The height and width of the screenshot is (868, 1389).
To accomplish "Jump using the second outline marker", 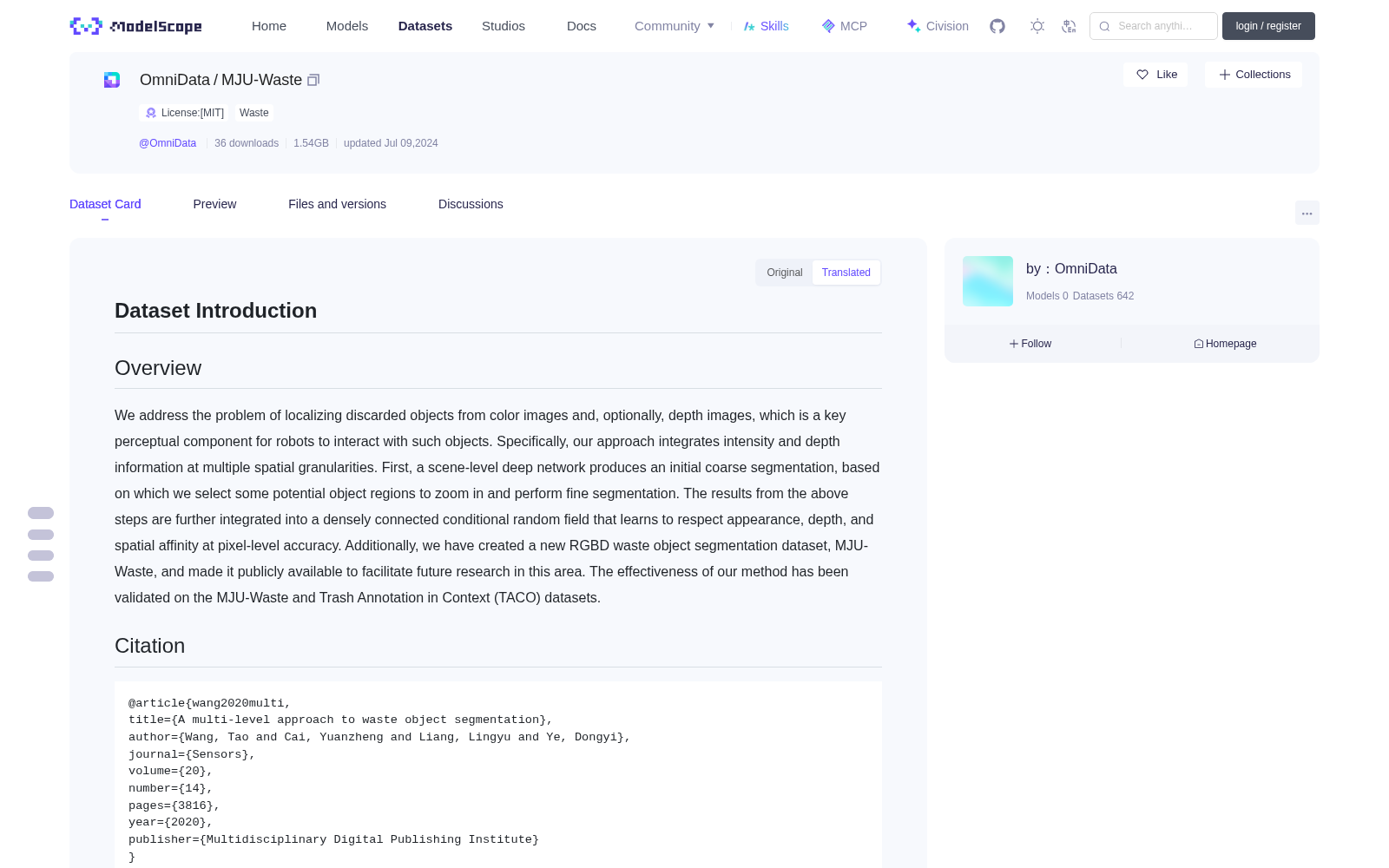I will pos(41,535).
